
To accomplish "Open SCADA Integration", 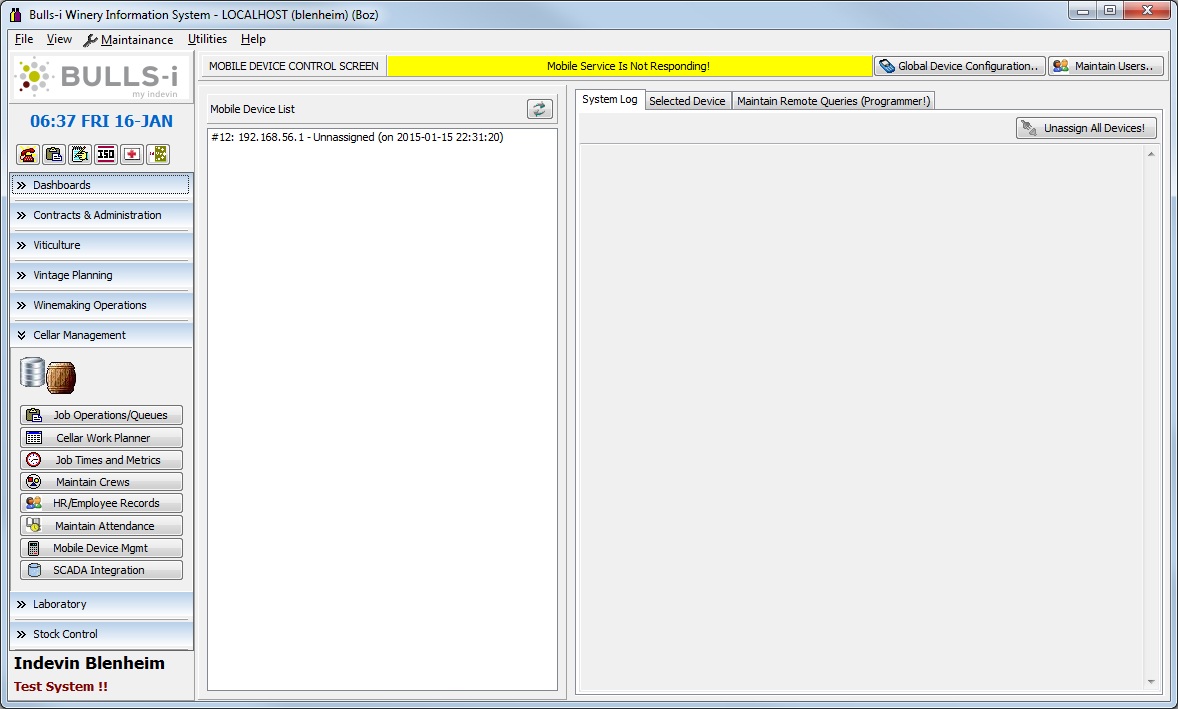I will click(101, 570).
